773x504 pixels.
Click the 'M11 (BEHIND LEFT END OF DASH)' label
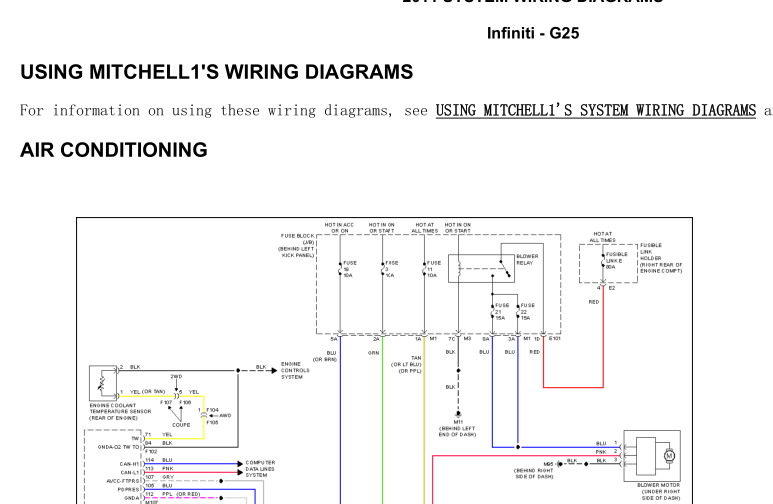coord(457,428)
